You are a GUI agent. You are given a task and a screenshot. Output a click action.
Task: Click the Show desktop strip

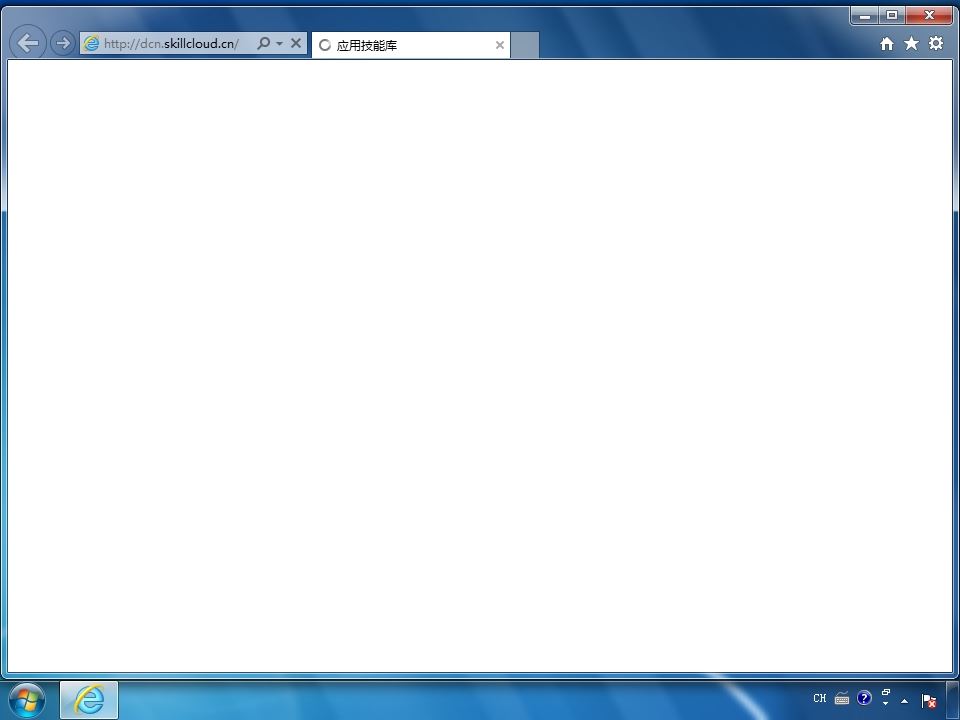pyautogui.click(x=953, y=700)
